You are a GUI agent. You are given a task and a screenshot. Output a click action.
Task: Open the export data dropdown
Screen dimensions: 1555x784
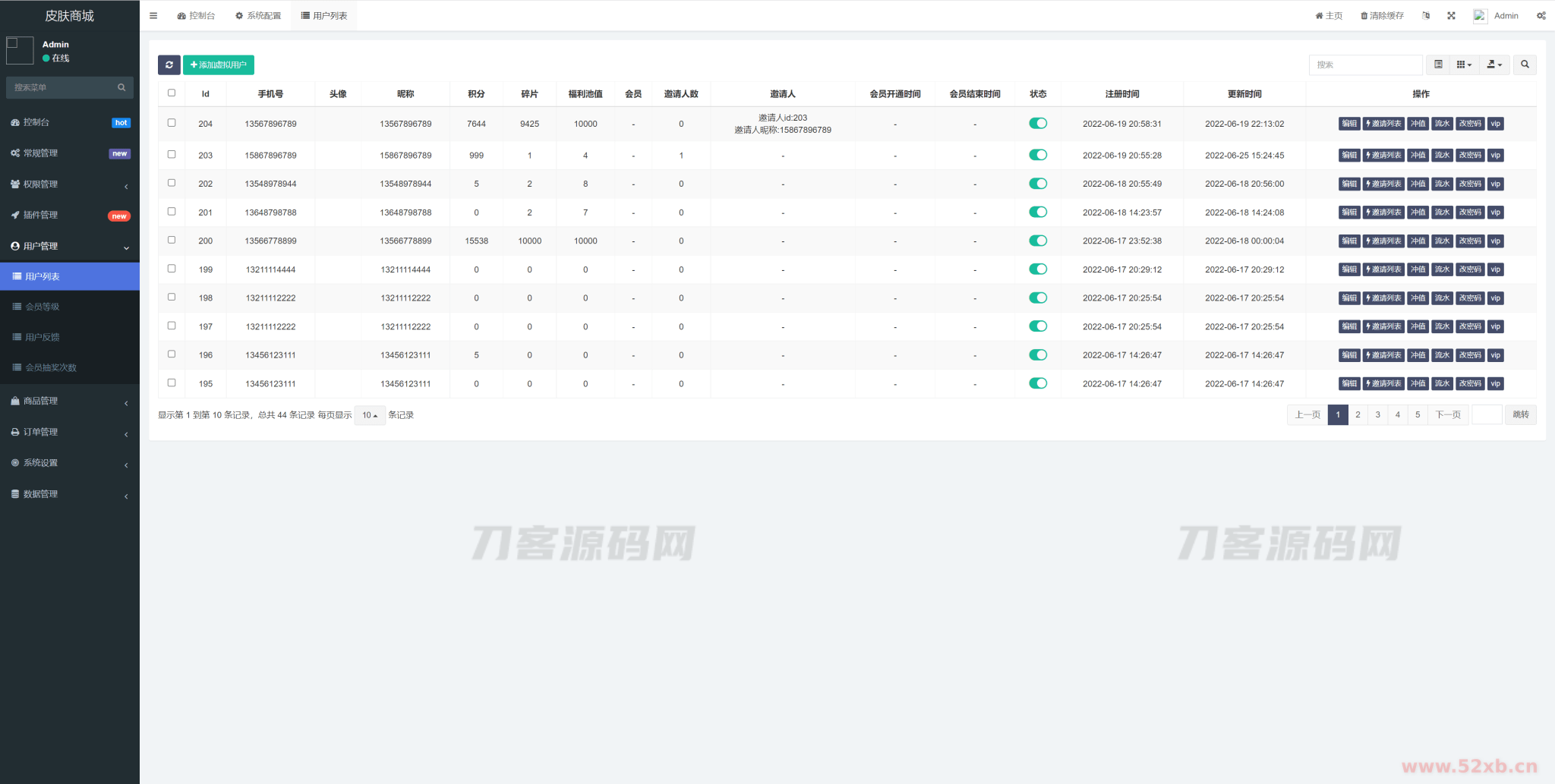click(1493, 65)
